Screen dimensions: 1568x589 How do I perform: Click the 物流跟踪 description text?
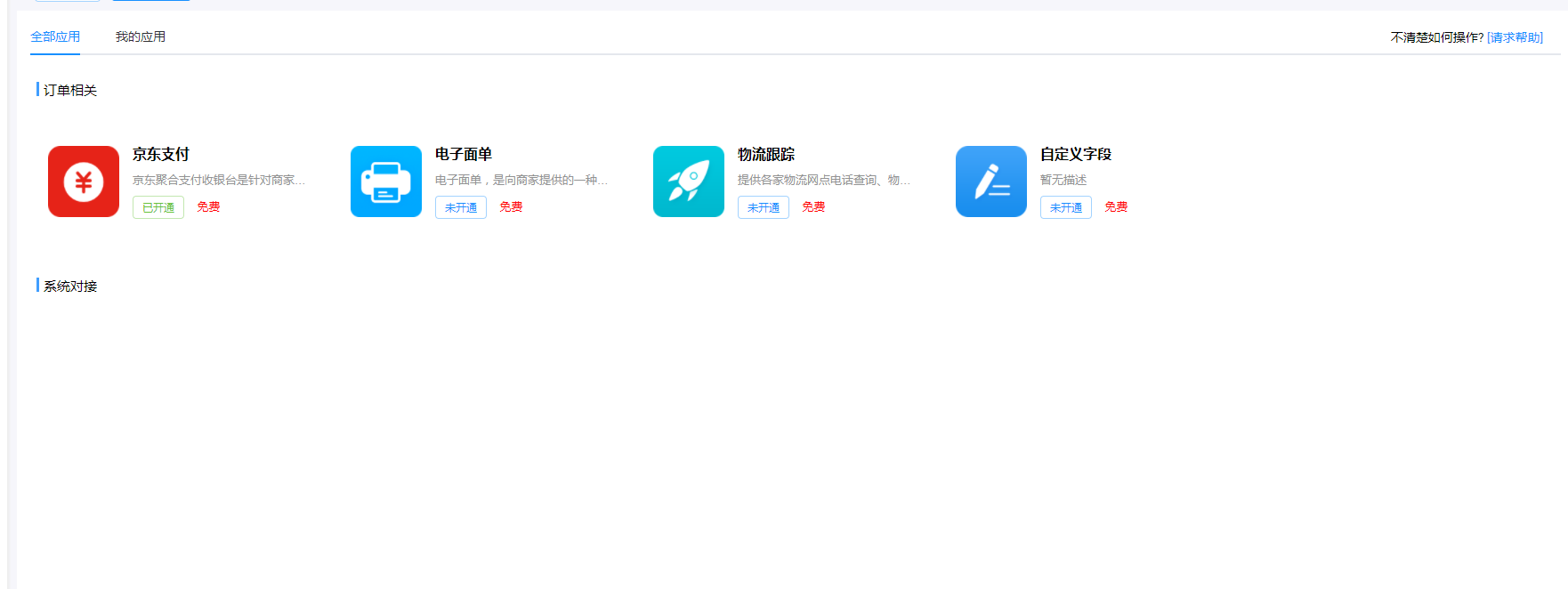click(823, 180)
